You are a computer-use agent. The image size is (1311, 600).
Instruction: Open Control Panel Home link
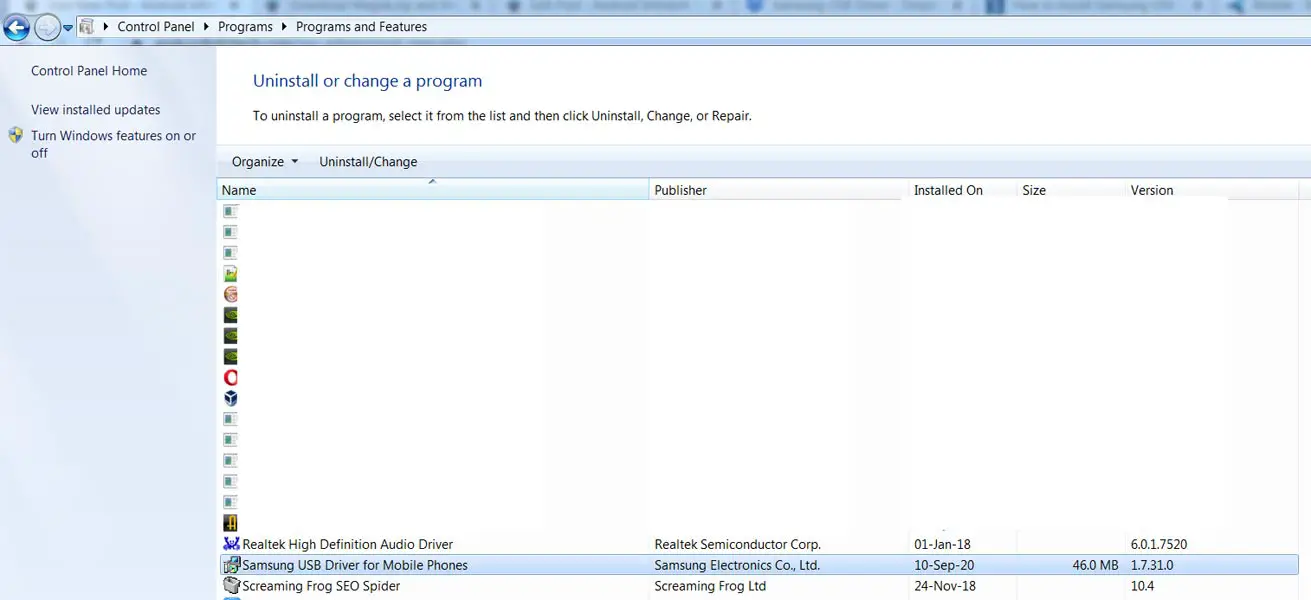pos(89,71)
